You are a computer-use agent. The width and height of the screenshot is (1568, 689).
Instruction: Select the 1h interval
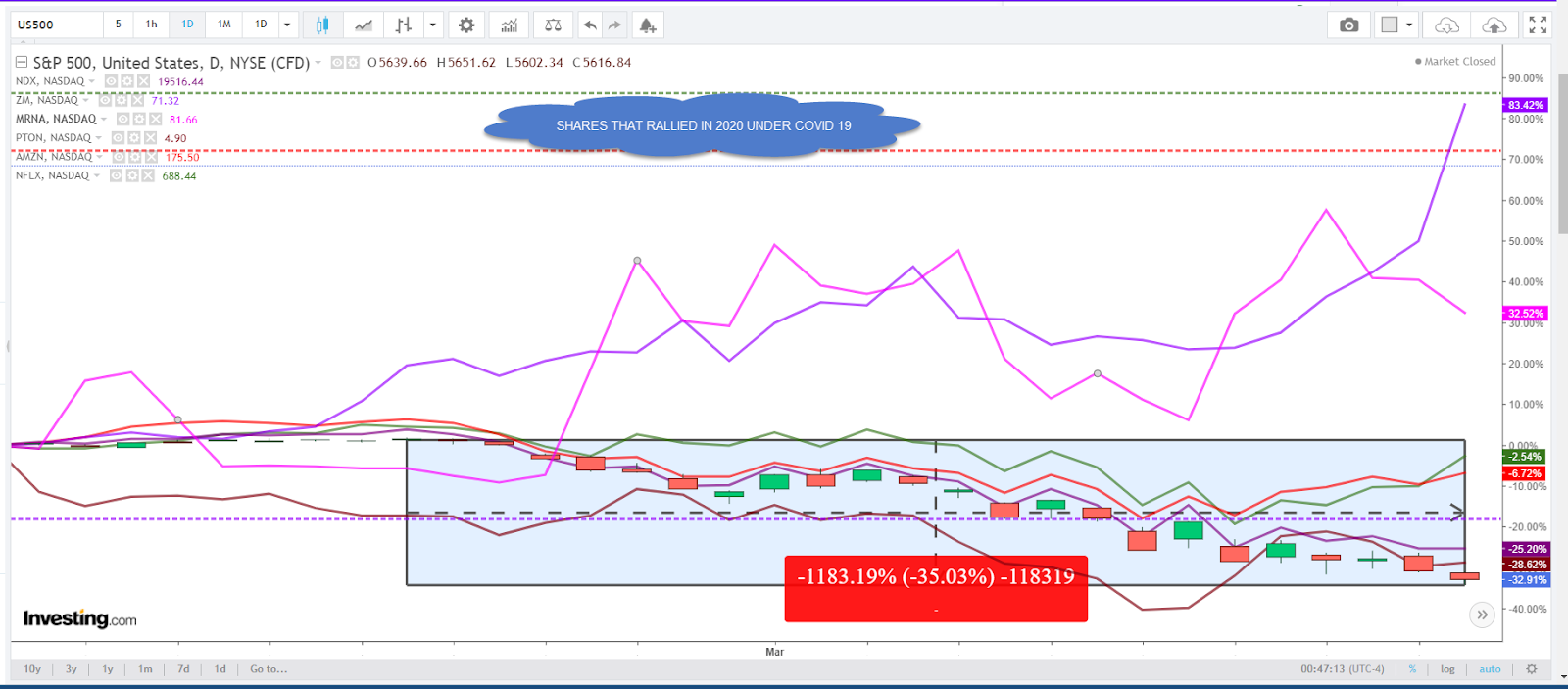tap(151, 25)
